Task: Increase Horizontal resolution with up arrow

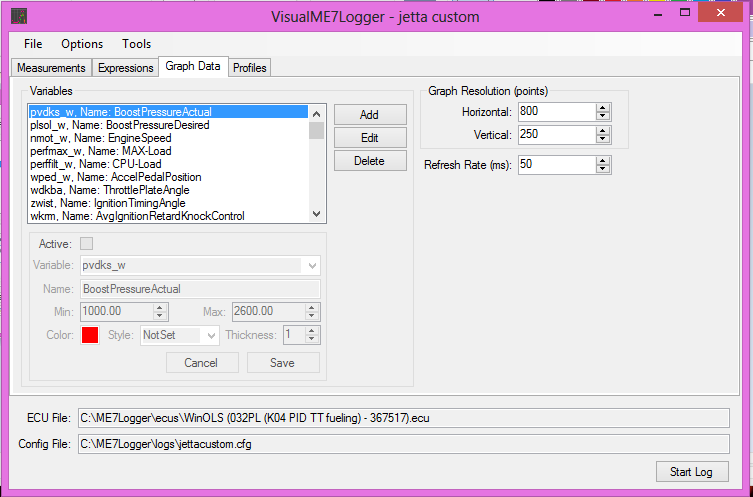Action: 603,108
